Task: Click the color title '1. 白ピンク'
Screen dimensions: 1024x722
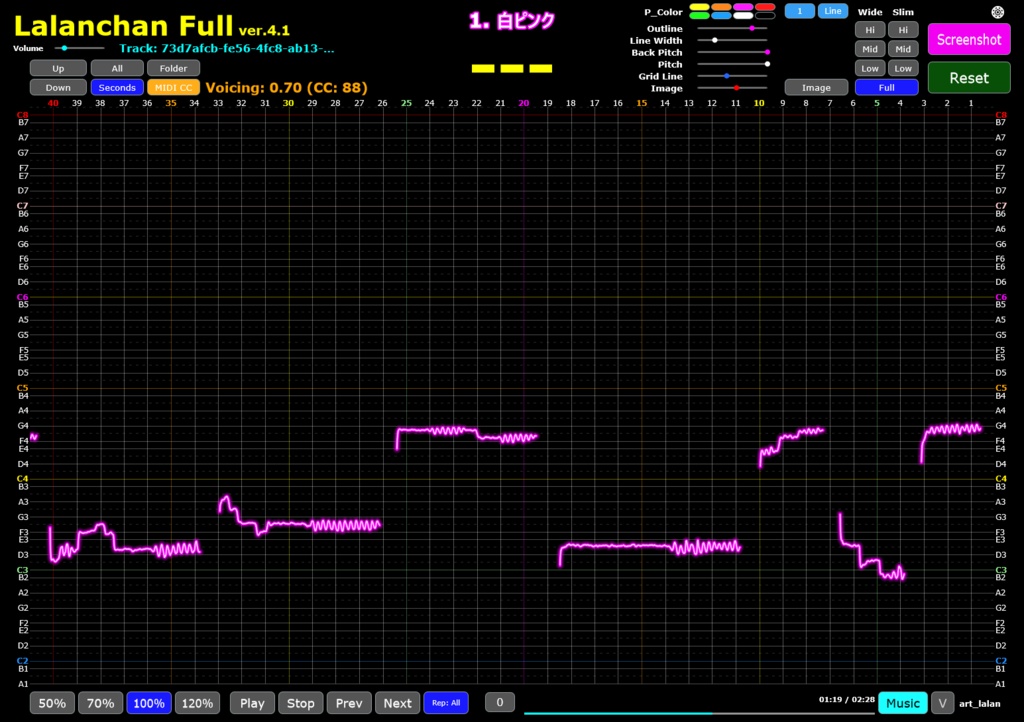Action: click(511, 21)
